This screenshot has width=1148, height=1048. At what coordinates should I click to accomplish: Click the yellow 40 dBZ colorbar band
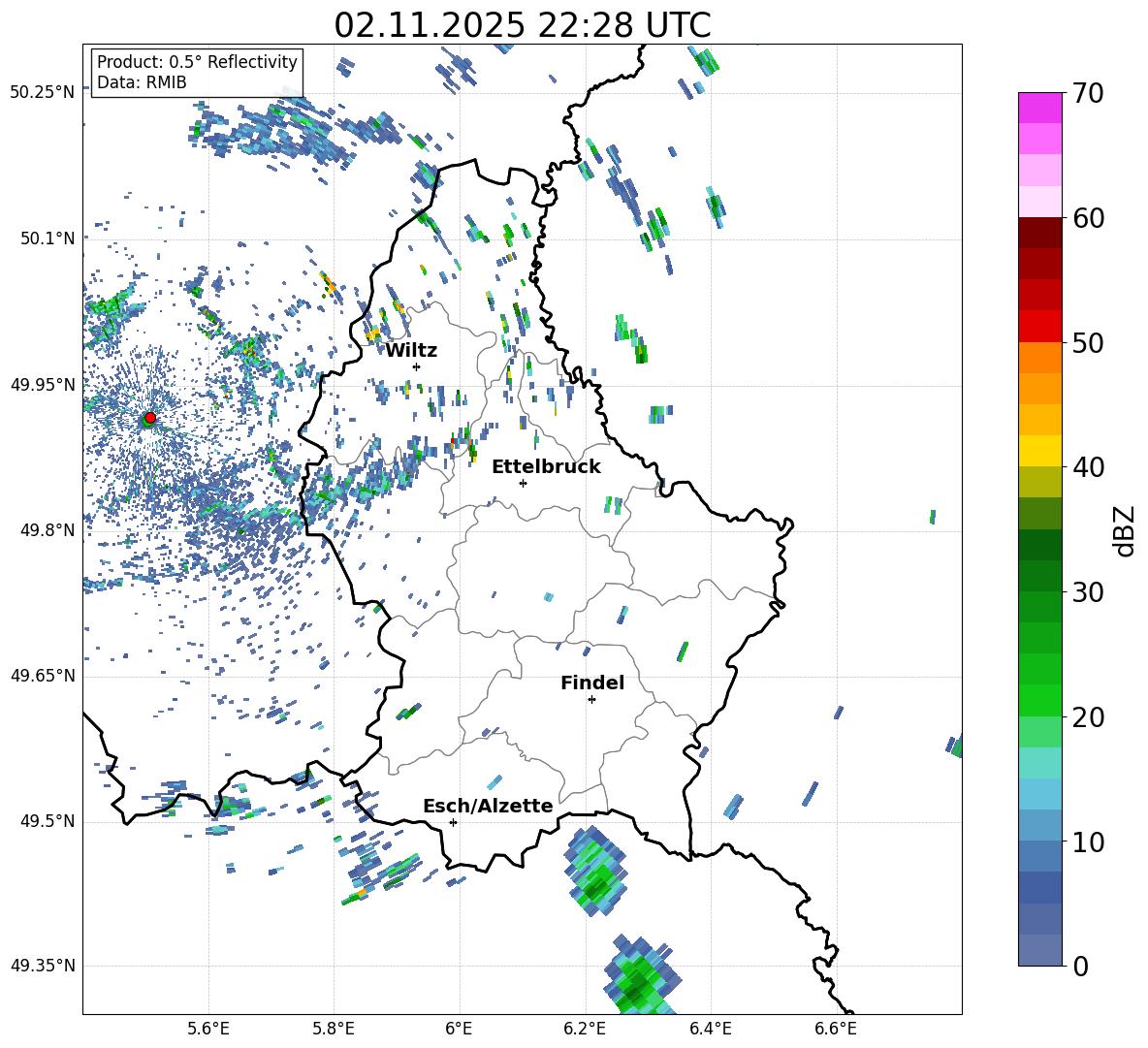[x=1039, y=451]
